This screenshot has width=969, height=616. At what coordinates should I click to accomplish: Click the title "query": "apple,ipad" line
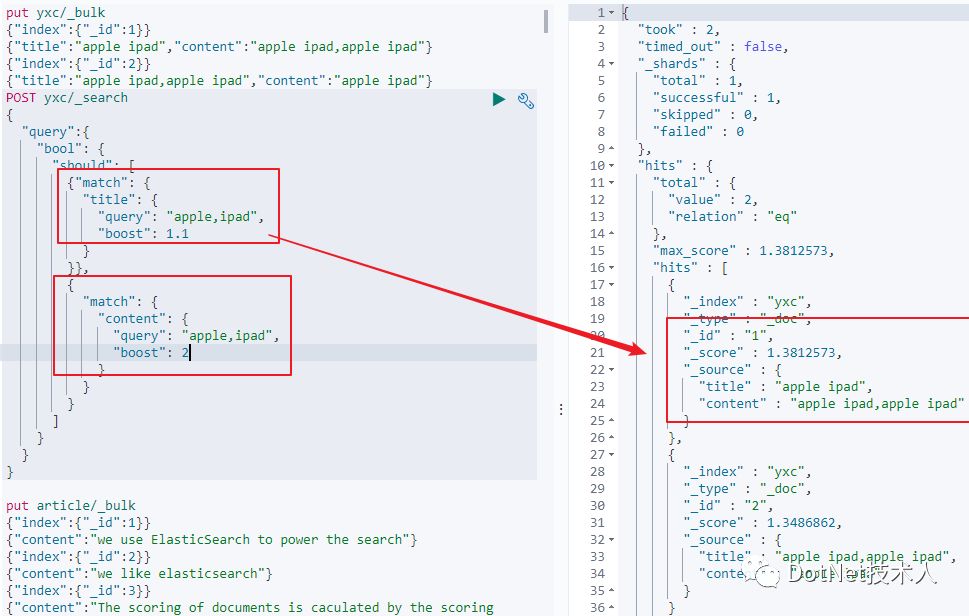tap(181, 217)
